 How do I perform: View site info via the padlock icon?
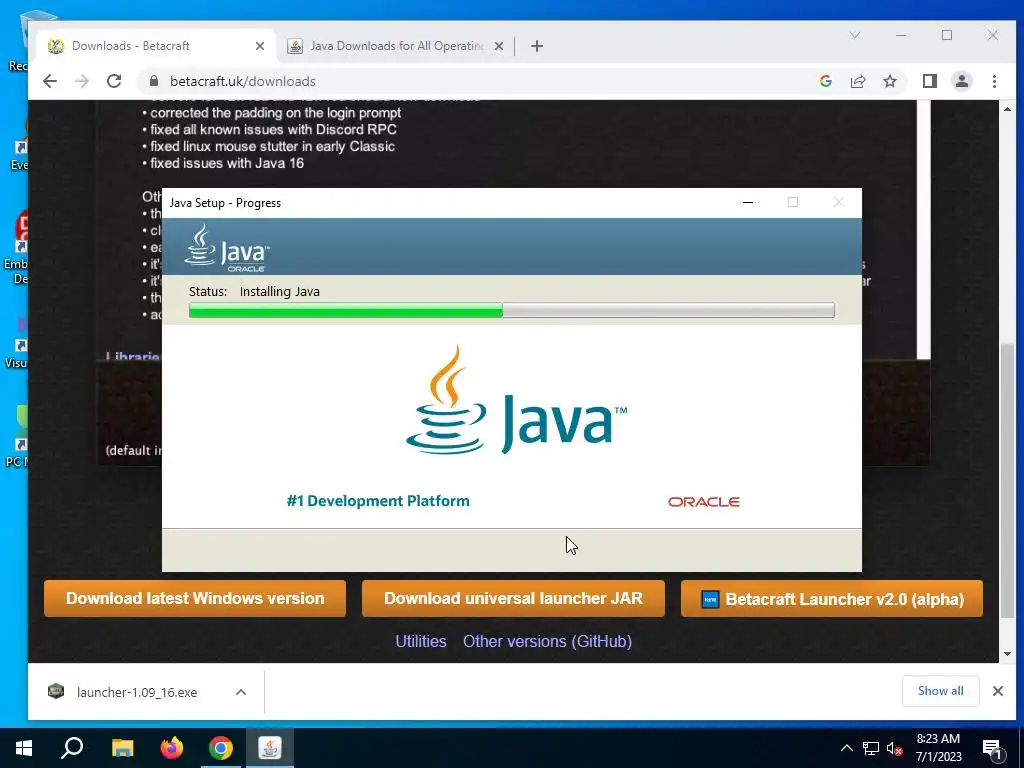(154, 81)
